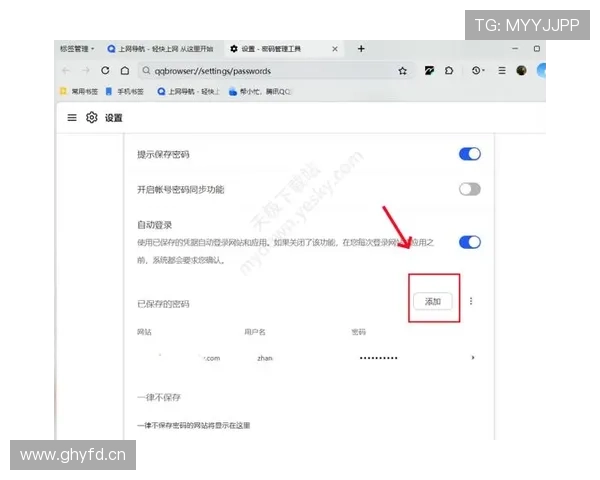
Task: Open a new tab with plus icon
Action: pos(361,49)
